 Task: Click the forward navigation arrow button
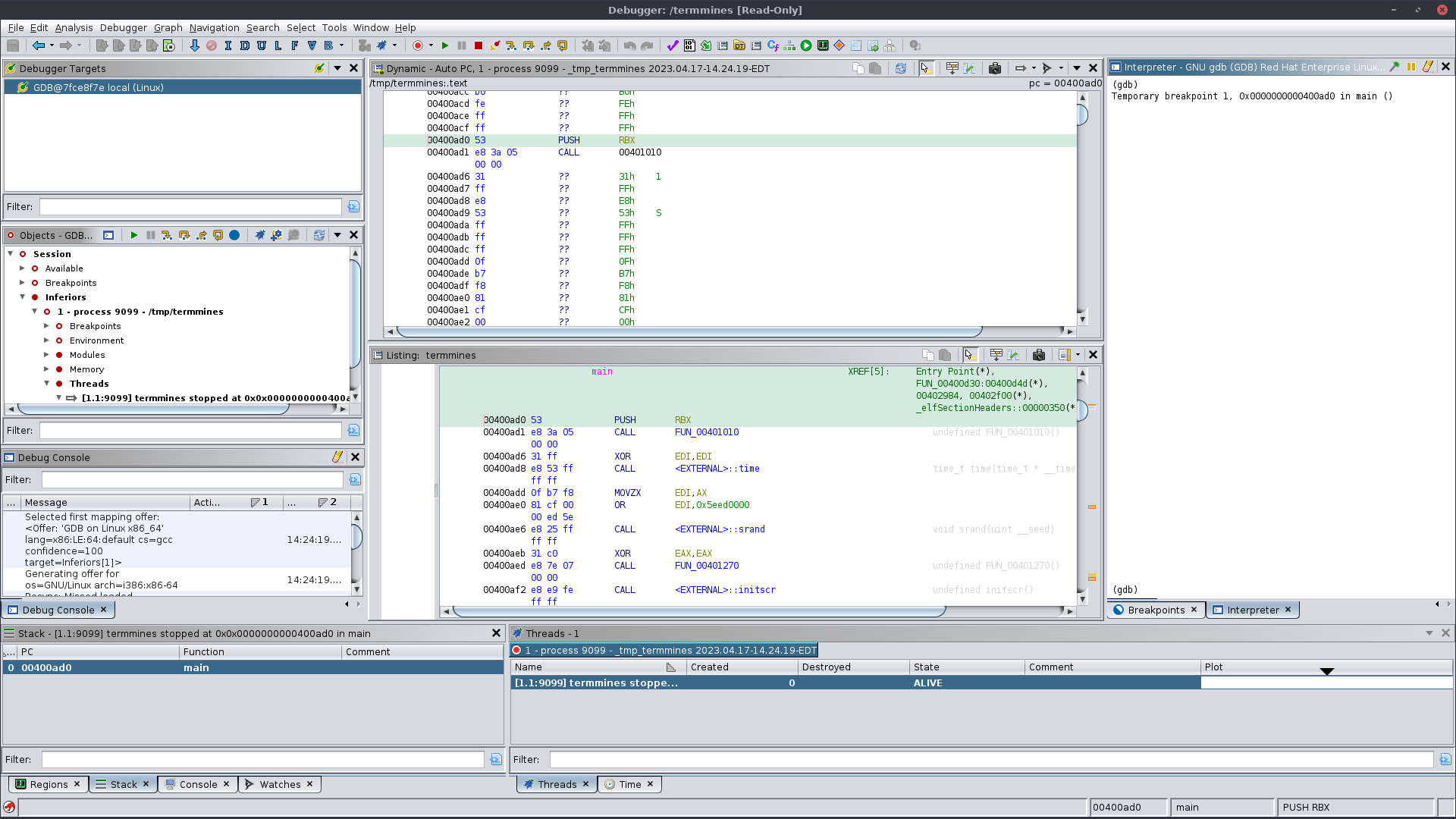tap(67, 45)
